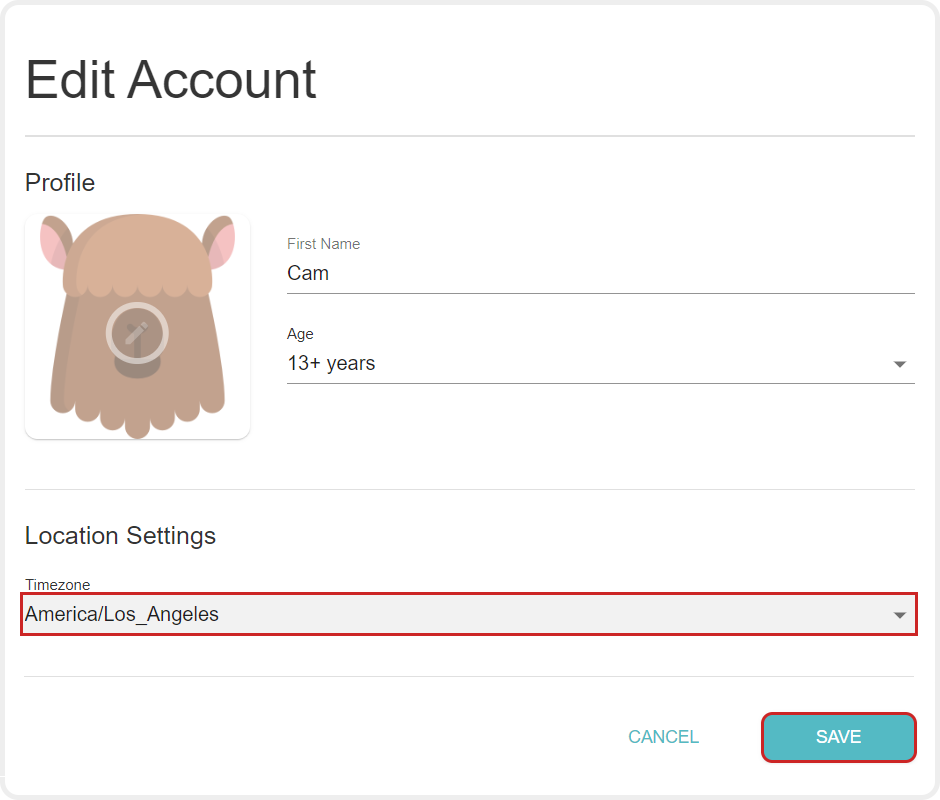This screenshot has height=800, width=940.
Task: Click the First Name input field
Action: pos(600,273)
